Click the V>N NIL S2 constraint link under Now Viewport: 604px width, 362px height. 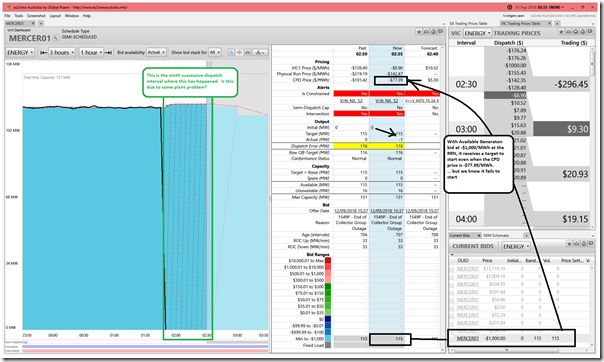(x=387, y=101)
